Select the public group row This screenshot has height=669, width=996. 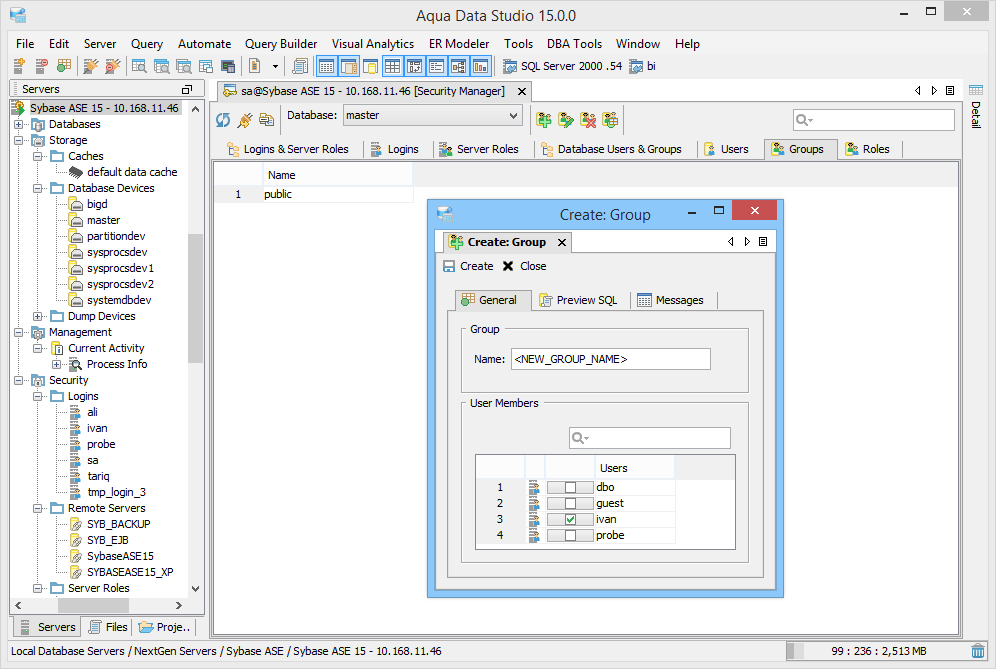314,194
